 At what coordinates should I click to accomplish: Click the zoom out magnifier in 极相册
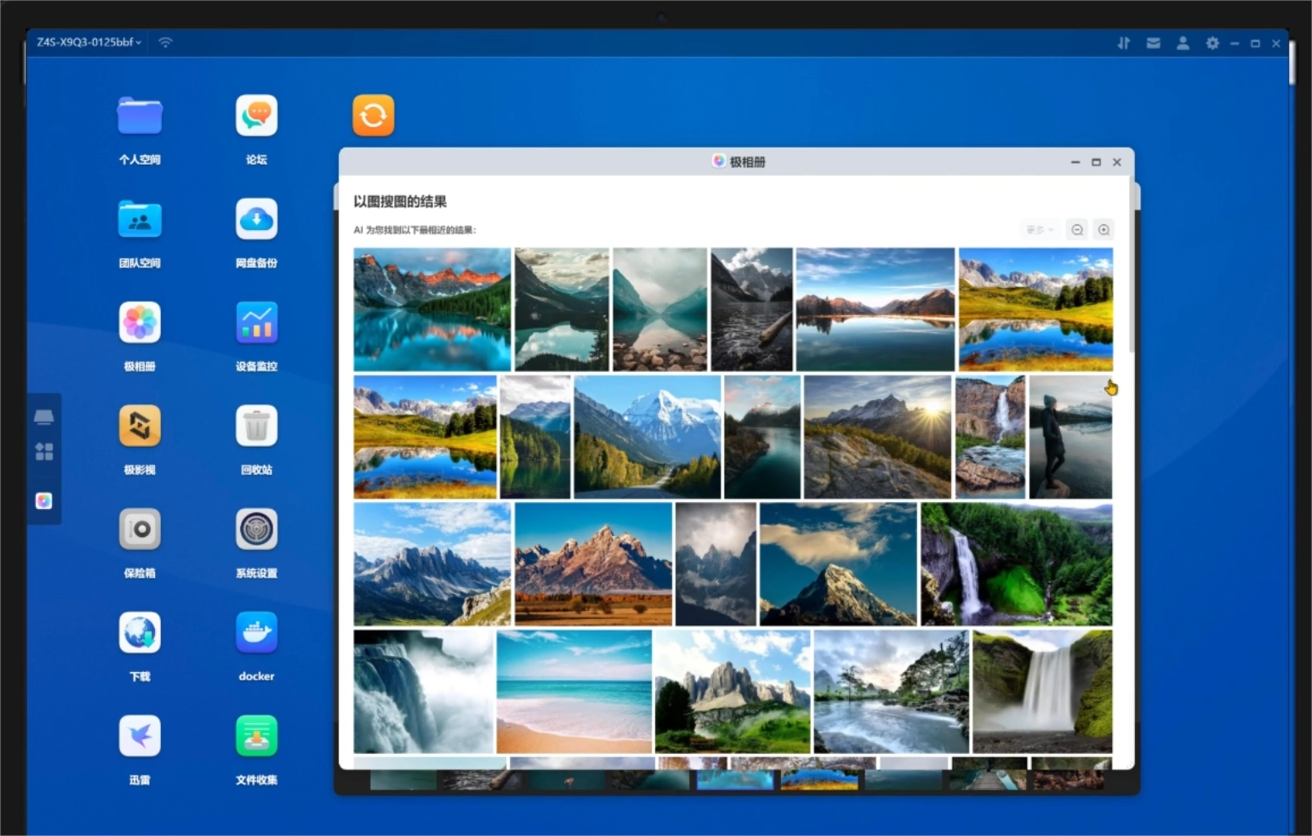1077,230
